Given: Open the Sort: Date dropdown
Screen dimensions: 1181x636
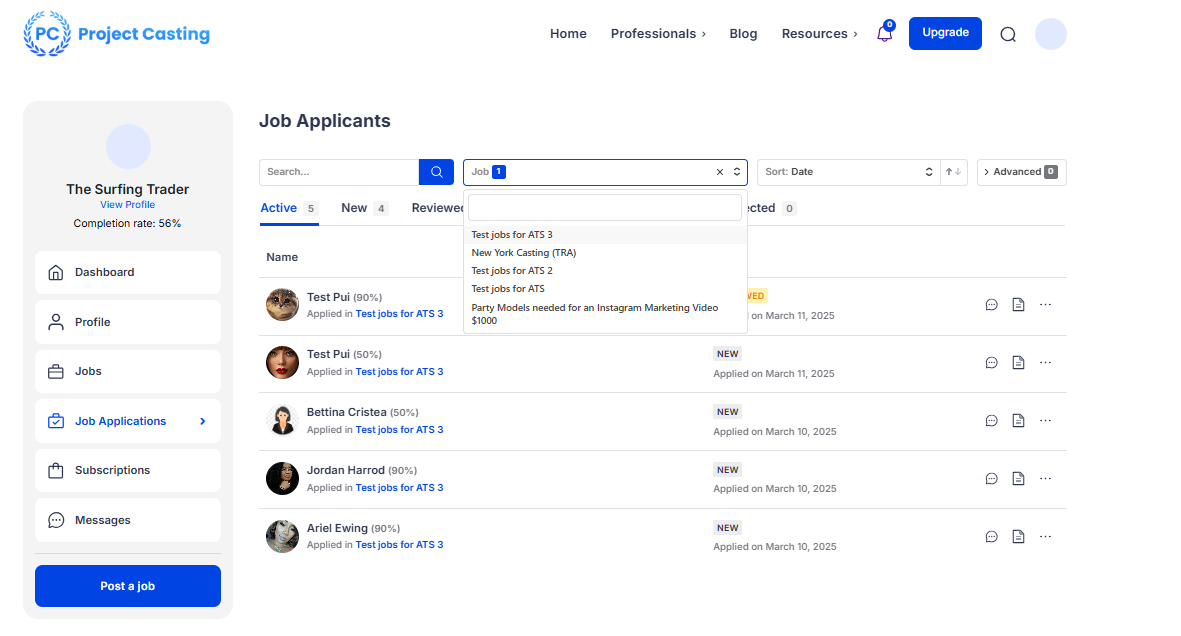Looking at the screenshot, I should click(848, 172).
